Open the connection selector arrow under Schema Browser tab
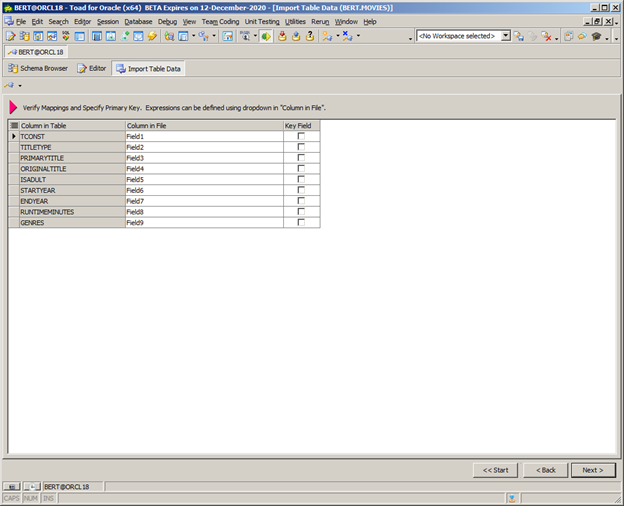624x506 pixels. tap(20, 86)
